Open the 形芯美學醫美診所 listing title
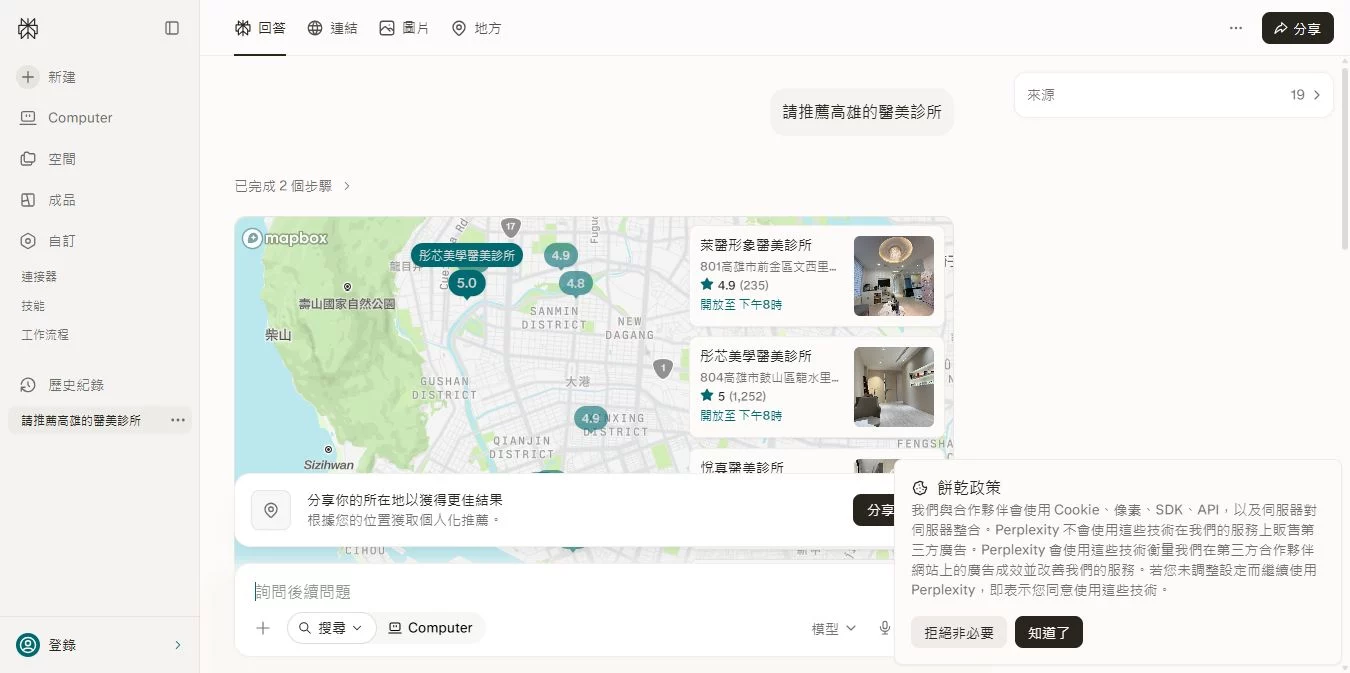 756,356
